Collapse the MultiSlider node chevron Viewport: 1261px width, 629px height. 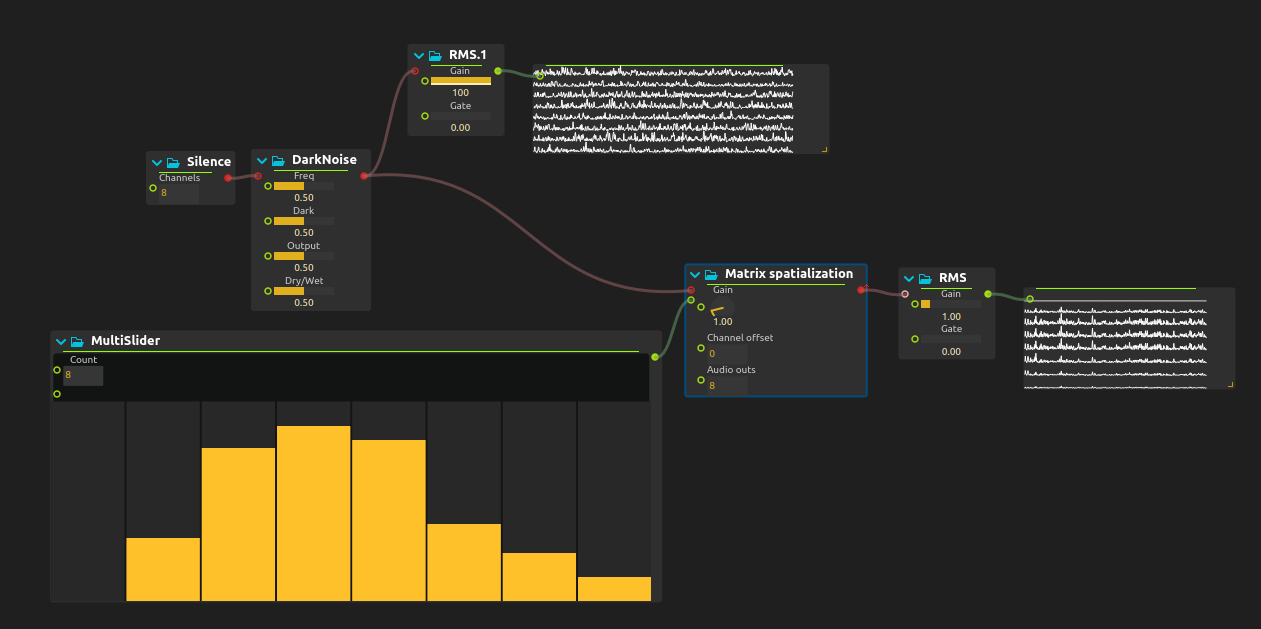(61, 341)
